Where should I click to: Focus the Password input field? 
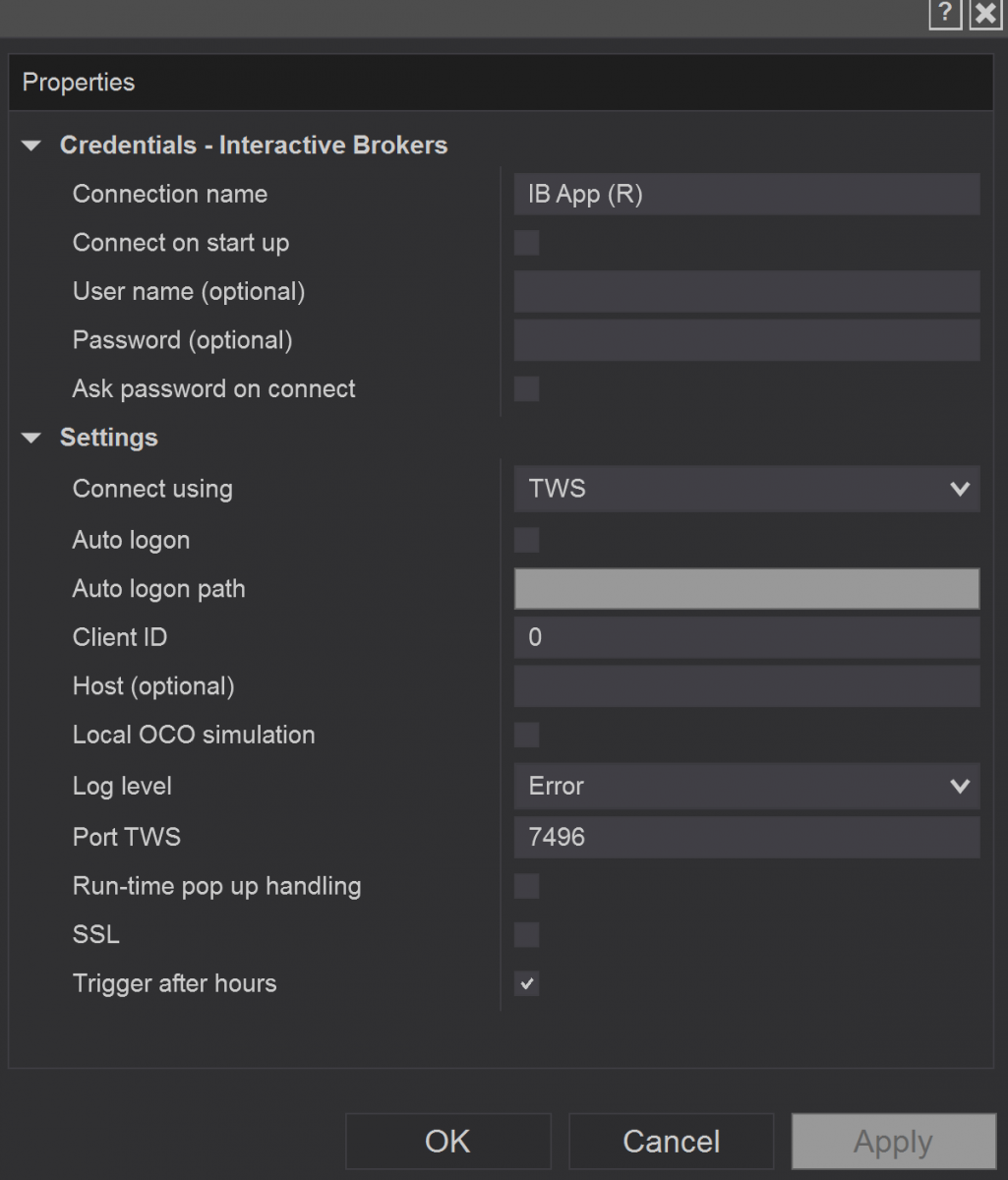[746, 340]
